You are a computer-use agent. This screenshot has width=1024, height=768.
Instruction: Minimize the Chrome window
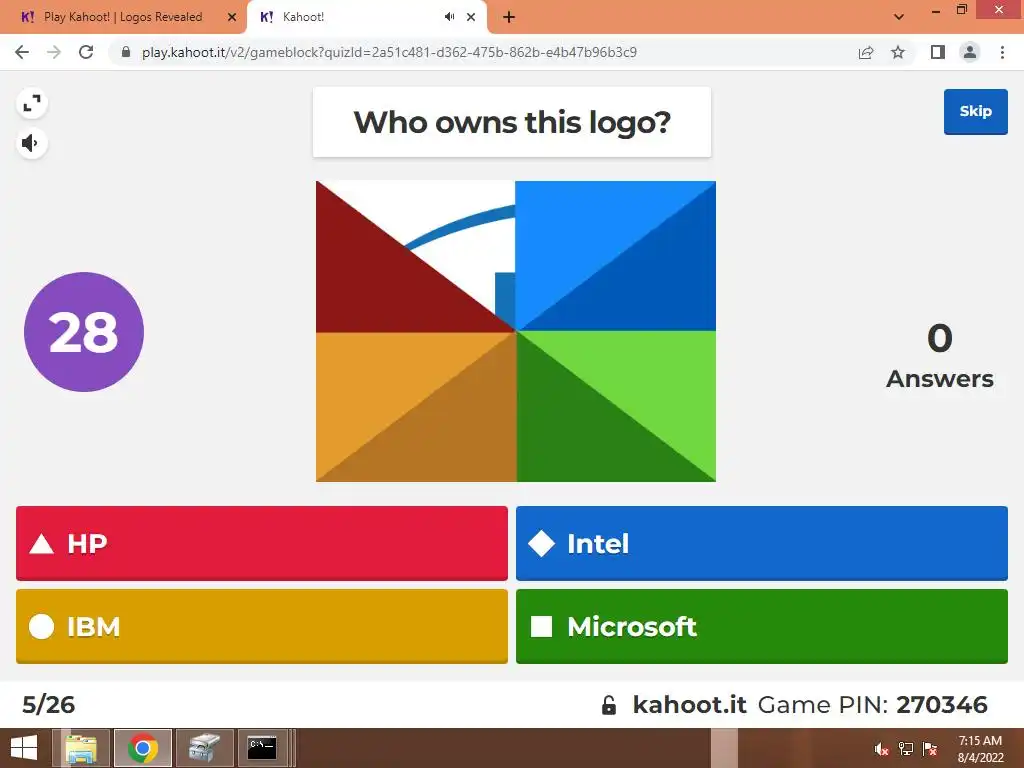[936, 10]
